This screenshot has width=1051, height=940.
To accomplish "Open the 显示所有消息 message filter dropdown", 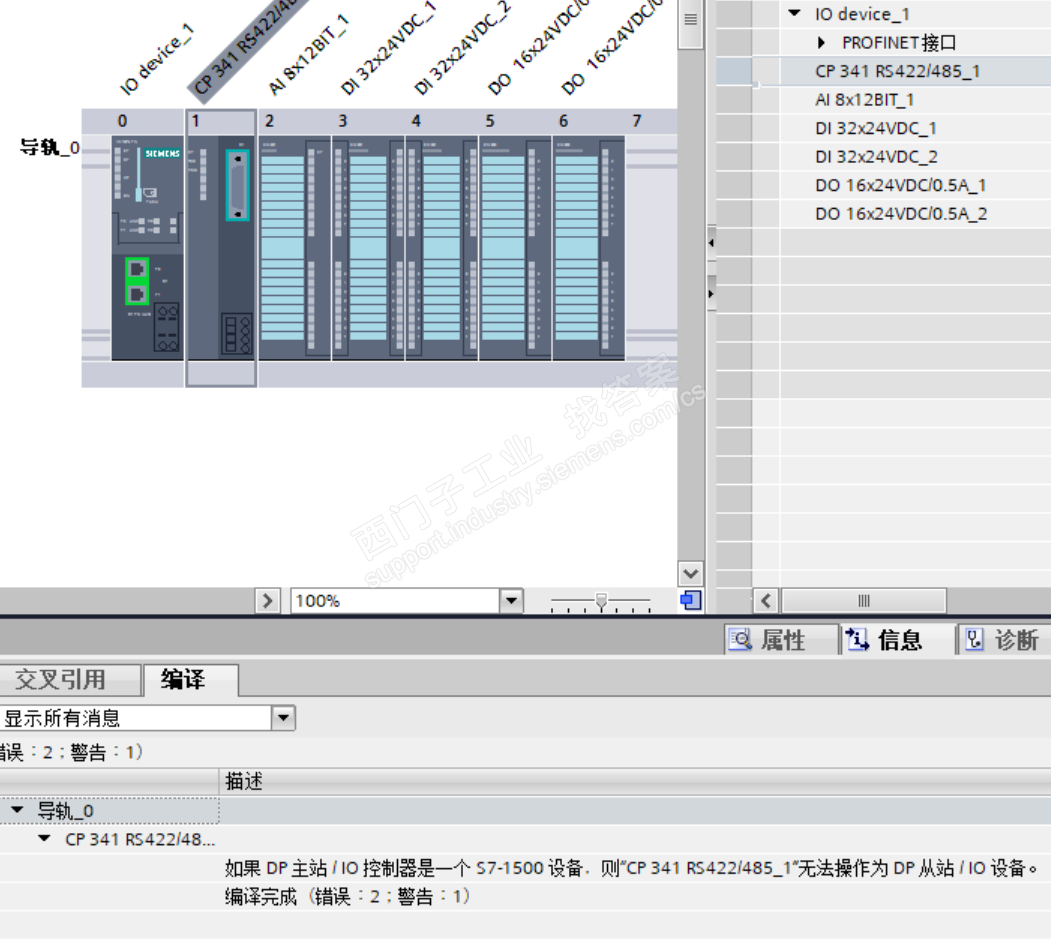I will point(284,718).
